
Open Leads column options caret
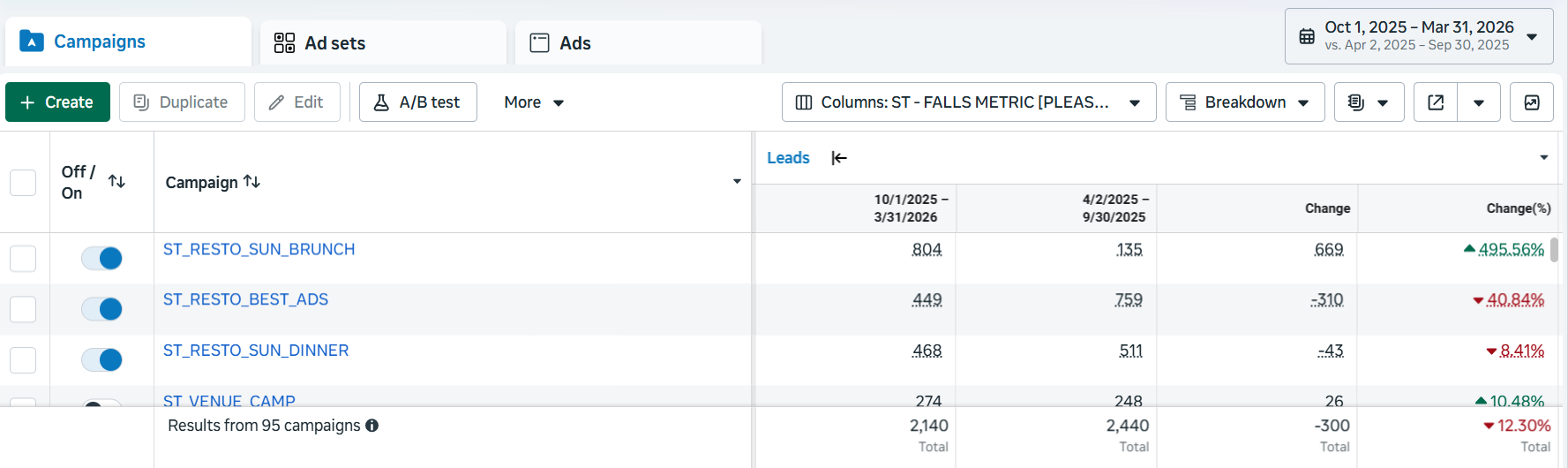point(1544,158)
